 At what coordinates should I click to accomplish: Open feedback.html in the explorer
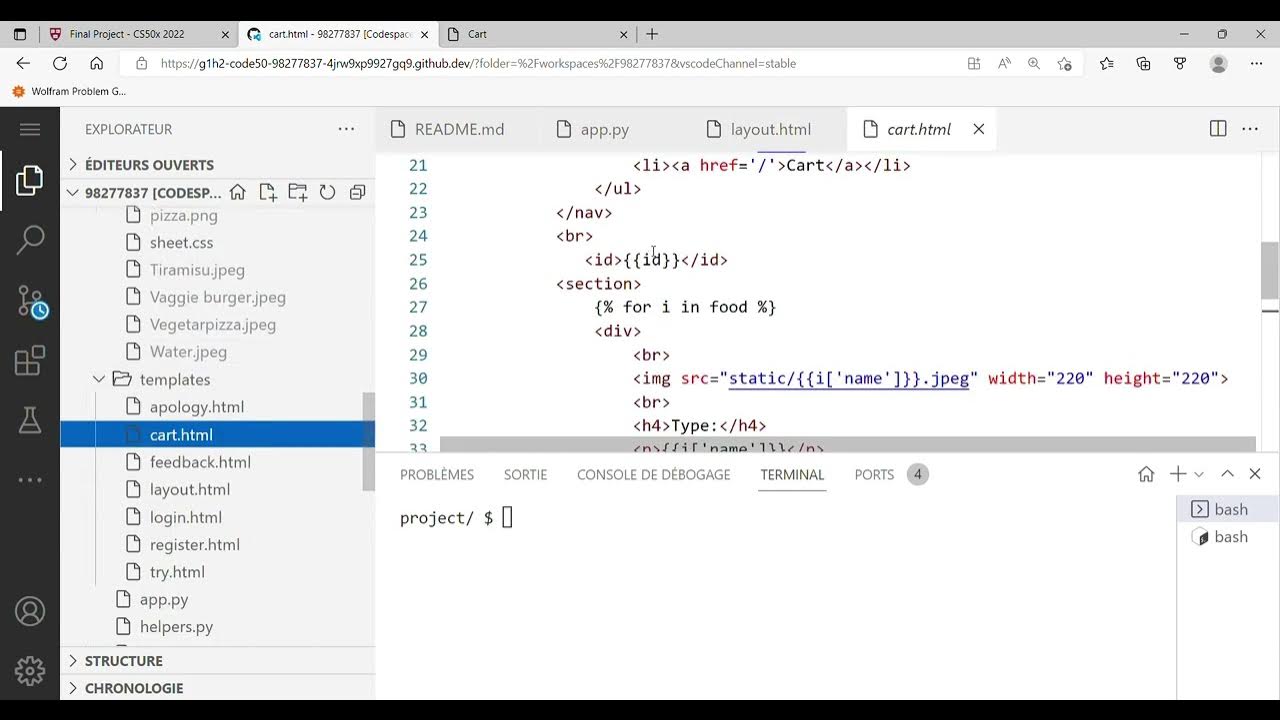click(200, 462)
